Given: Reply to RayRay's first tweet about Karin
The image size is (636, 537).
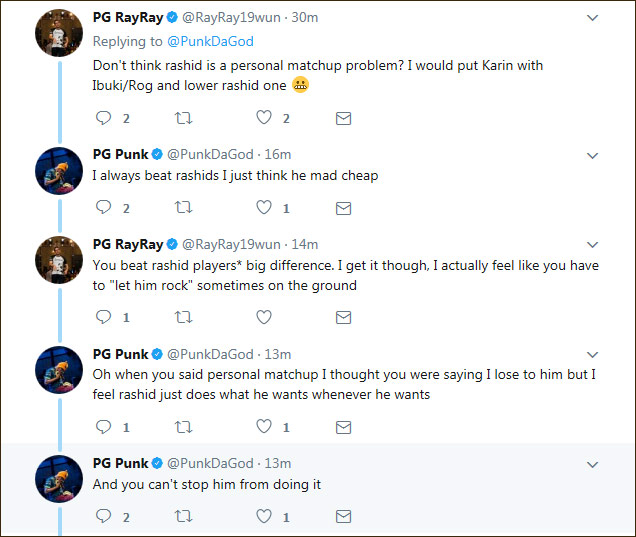Looking at the screenshot, I should click(103, 118).
